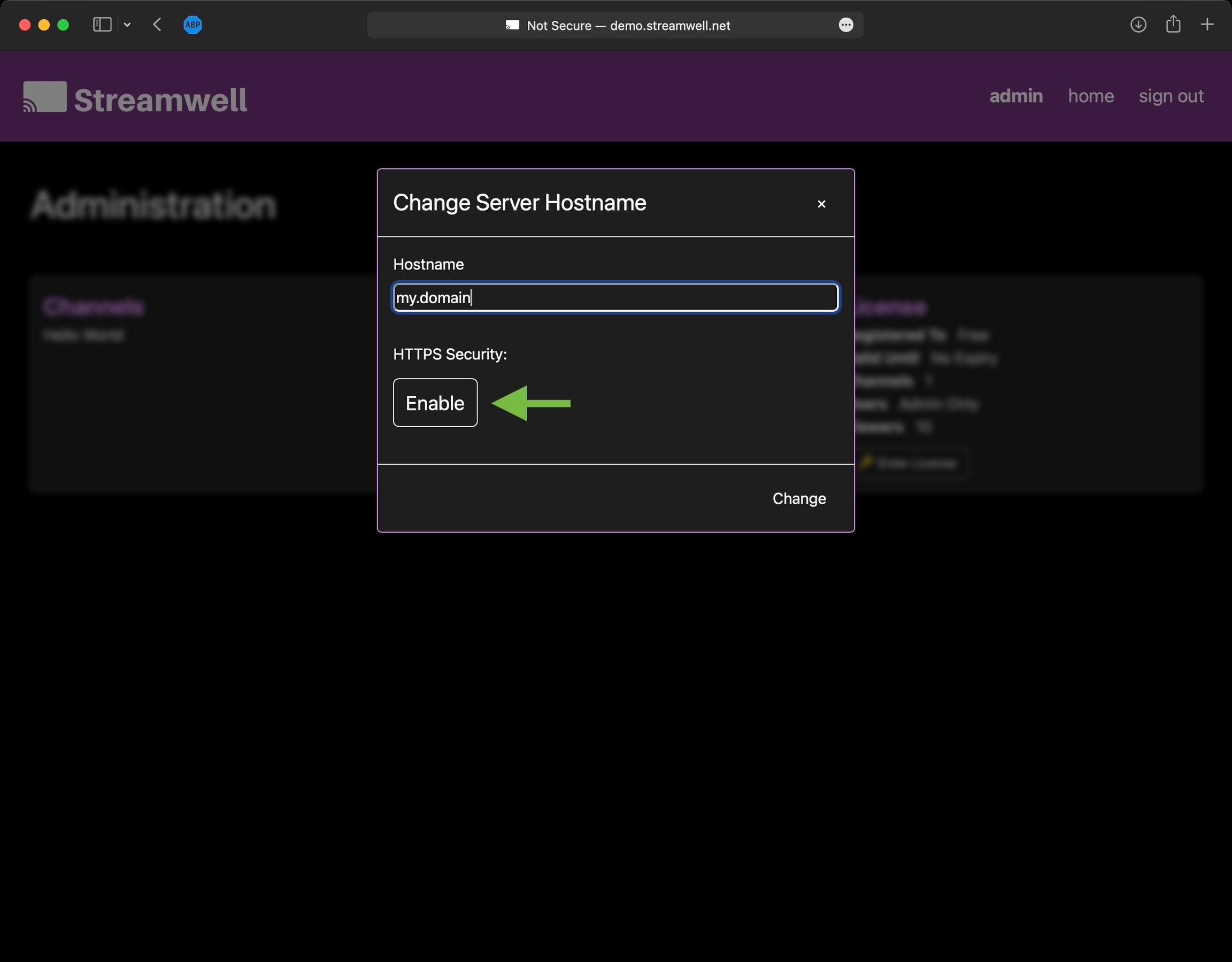1232x962 pixels.
Task: Open the admin menu item
Action: 1015,96
